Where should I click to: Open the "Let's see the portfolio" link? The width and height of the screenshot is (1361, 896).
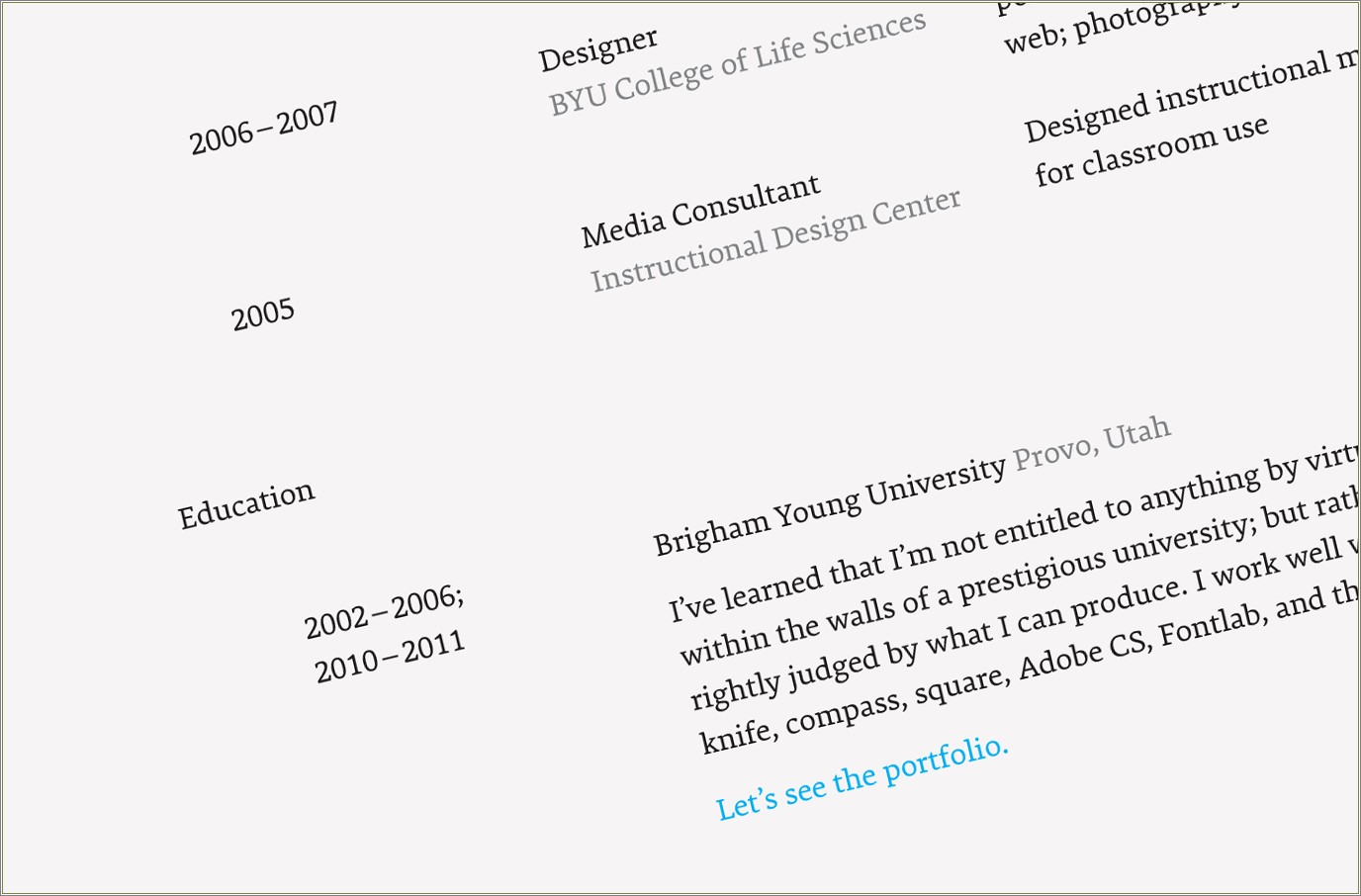tap(862, 778)
